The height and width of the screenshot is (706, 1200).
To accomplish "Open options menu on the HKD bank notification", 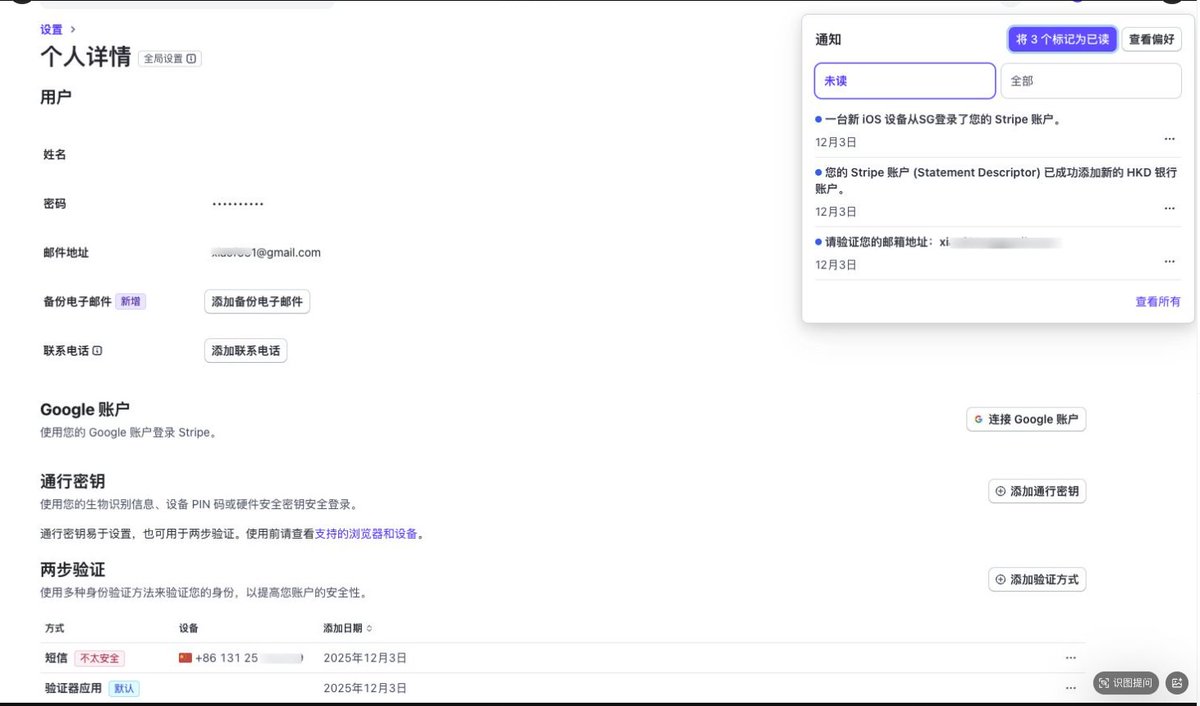I will click(x=1169, y=208).
